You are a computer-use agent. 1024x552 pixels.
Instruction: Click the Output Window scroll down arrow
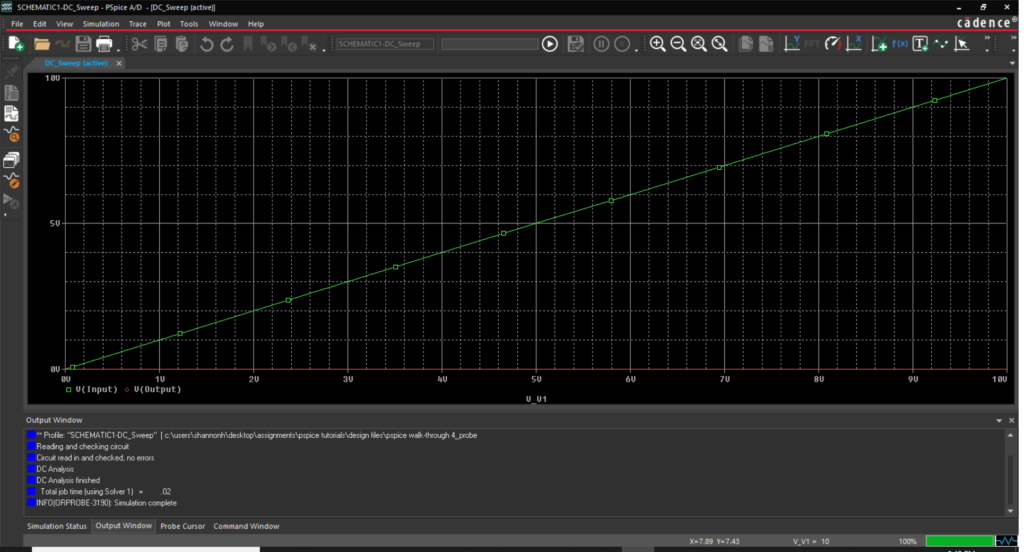tap(1010, 511)
